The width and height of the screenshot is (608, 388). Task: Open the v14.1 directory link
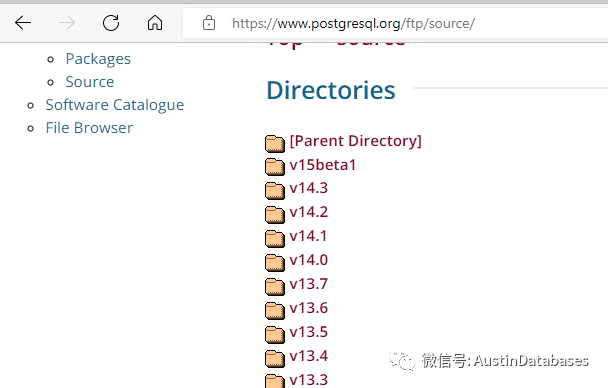pos(308,236)
